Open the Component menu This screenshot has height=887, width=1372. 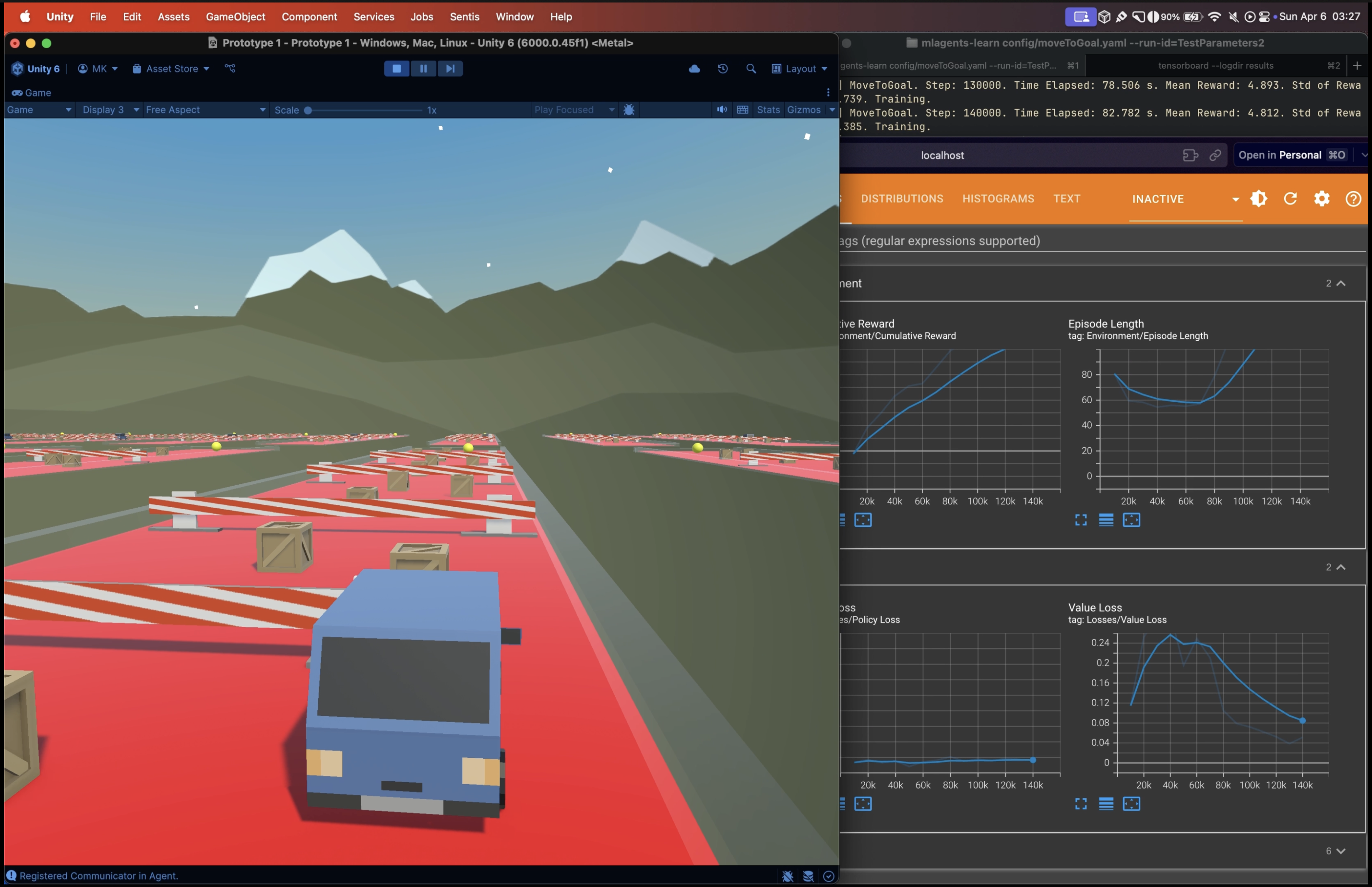[309, 17]
